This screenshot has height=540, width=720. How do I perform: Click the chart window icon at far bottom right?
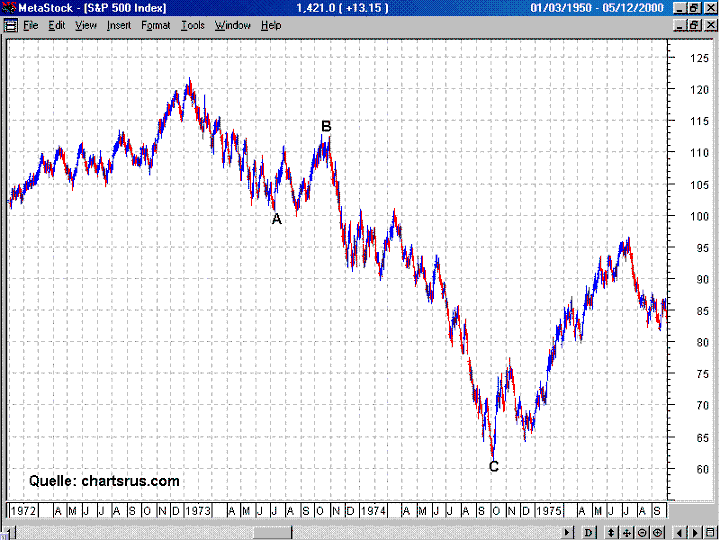(x=711, y=532)
